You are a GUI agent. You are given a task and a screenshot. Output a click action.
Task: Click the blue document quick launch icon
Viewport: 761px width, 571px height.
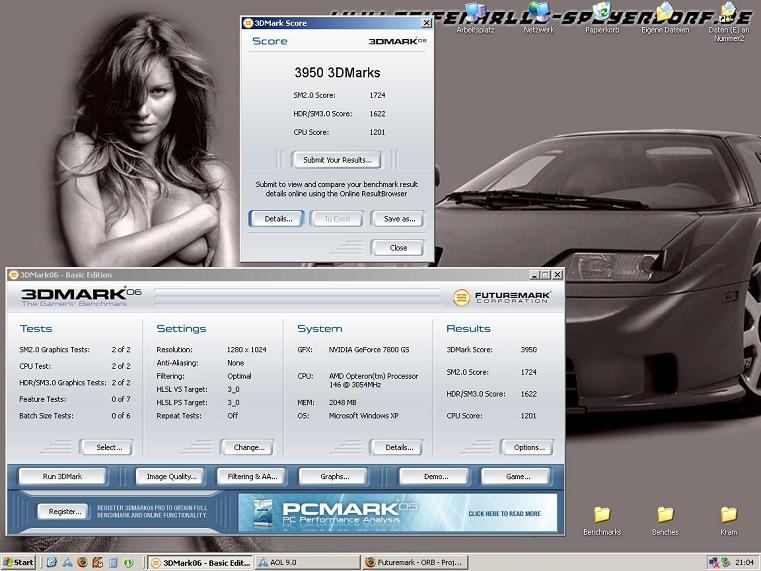pos(113,562)
